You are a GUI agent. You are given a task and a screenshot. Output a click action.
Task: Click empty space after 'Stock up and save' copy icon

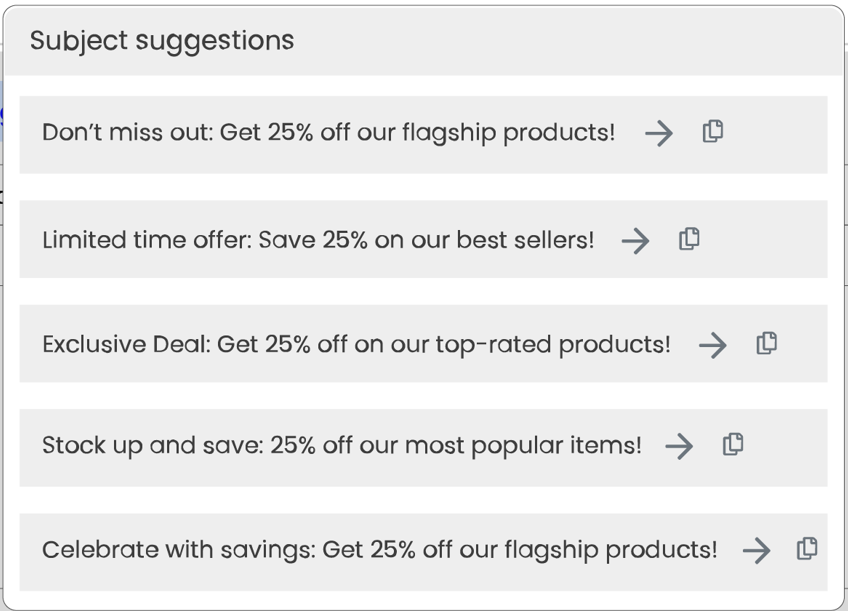(x=786, y=448)
